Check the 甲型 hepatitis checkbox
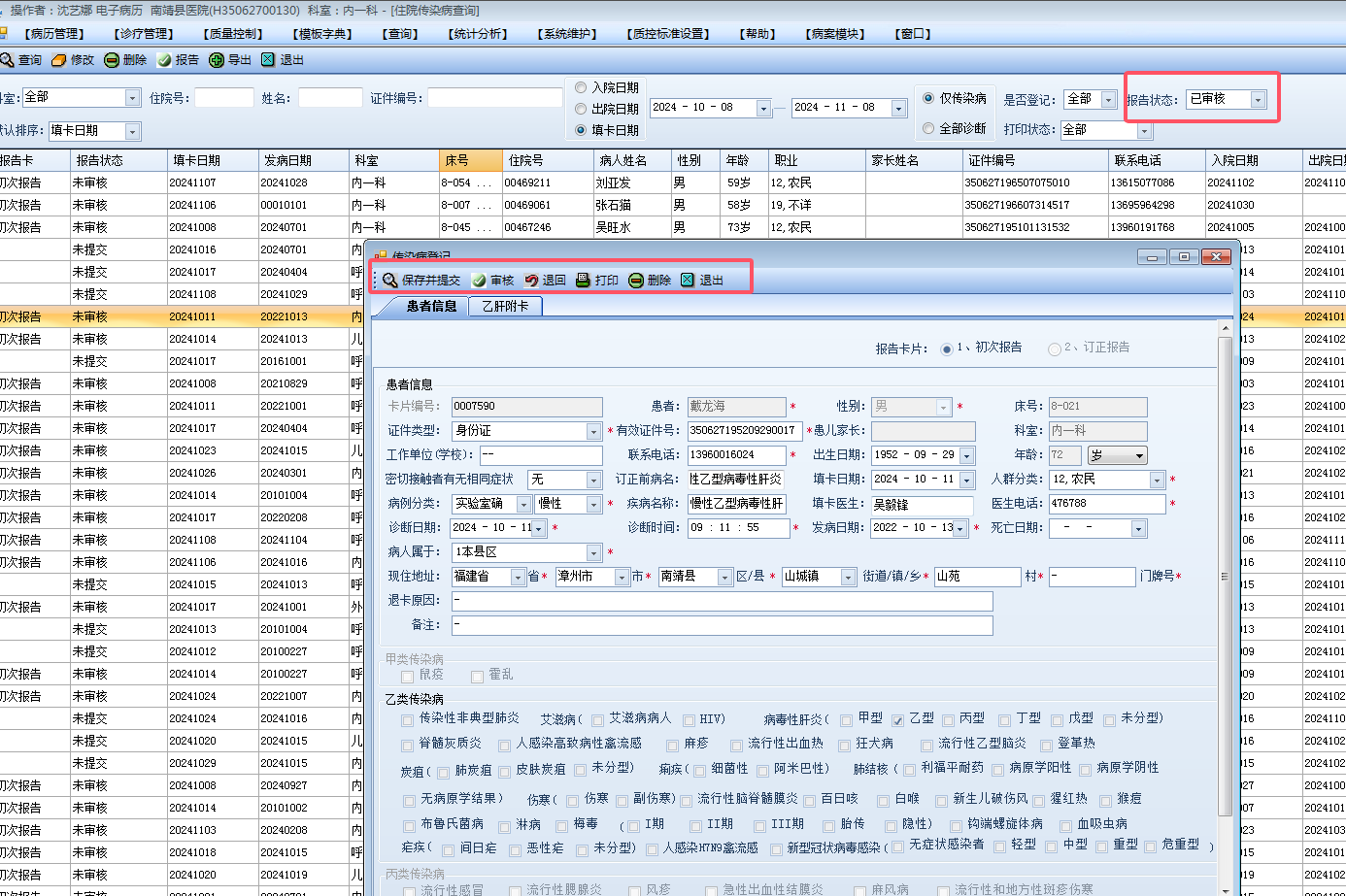Screen dimensions: 1346x896 pos(847,719)
